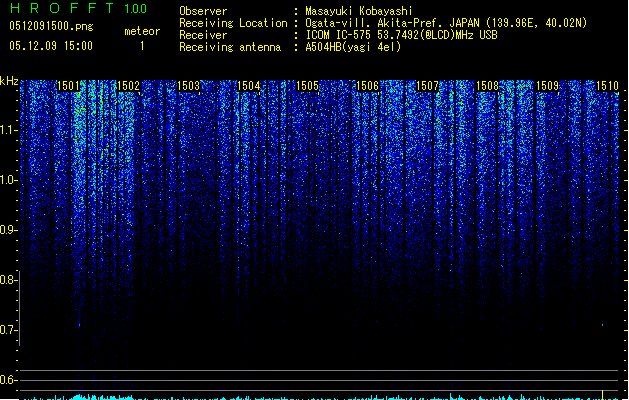Screen dimensions: 629x400
Task: Click the 0.8 kHz frequency axis label
Action: point(8,280)
